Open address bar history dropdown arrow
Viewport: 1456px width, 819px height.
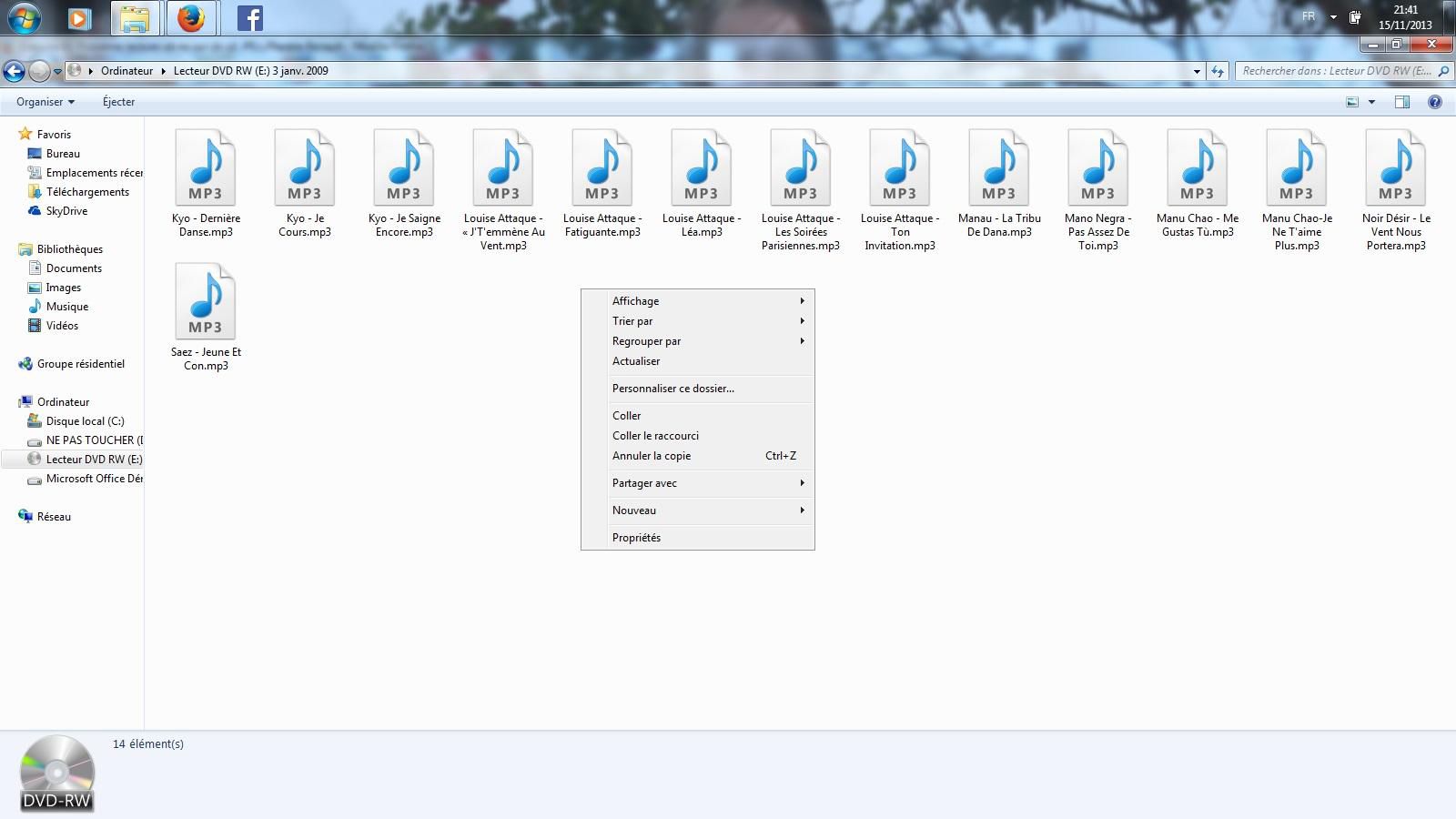(x=1197, y=71)
